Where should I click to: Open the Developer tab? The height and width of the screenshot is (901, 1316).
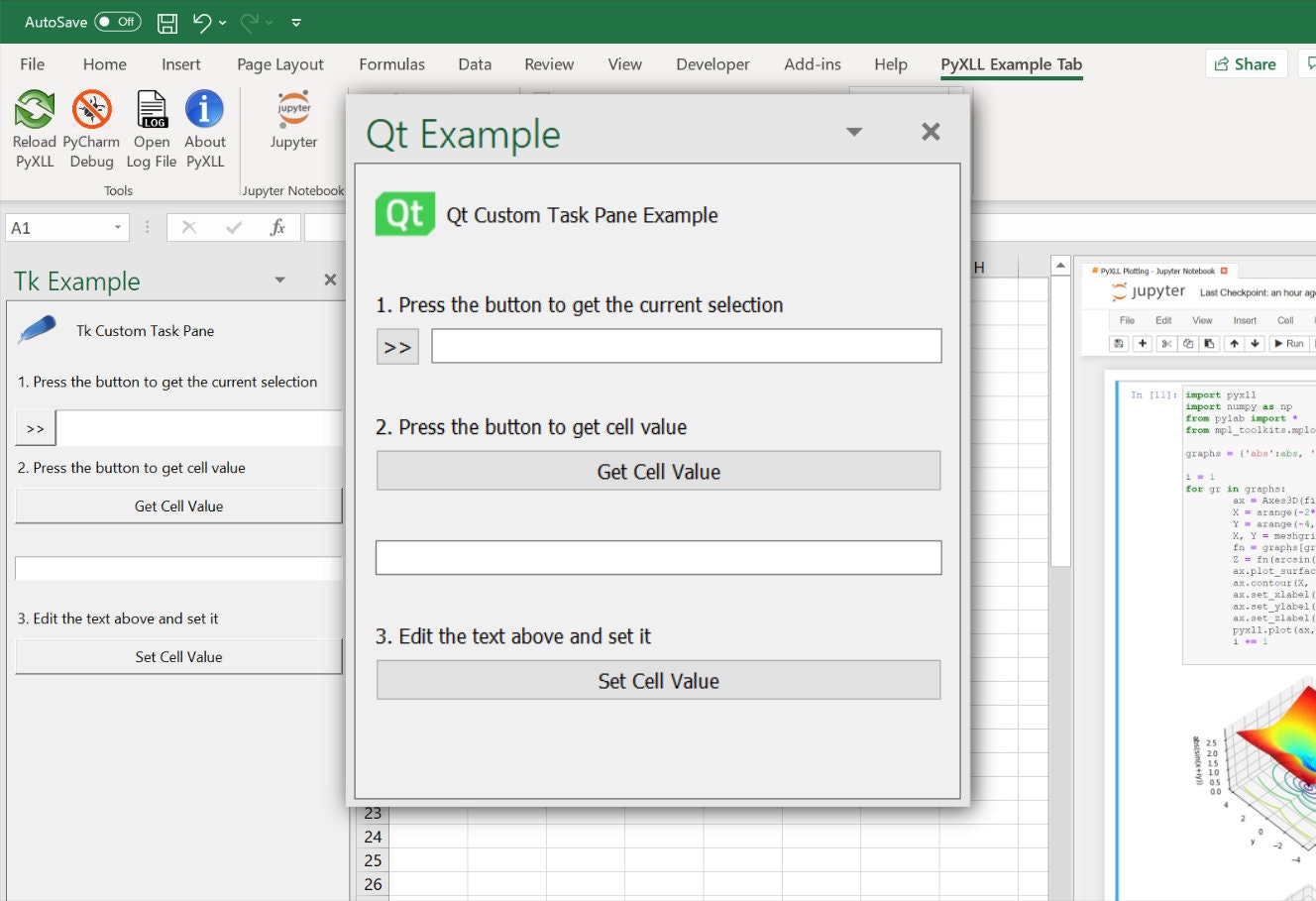713,64
